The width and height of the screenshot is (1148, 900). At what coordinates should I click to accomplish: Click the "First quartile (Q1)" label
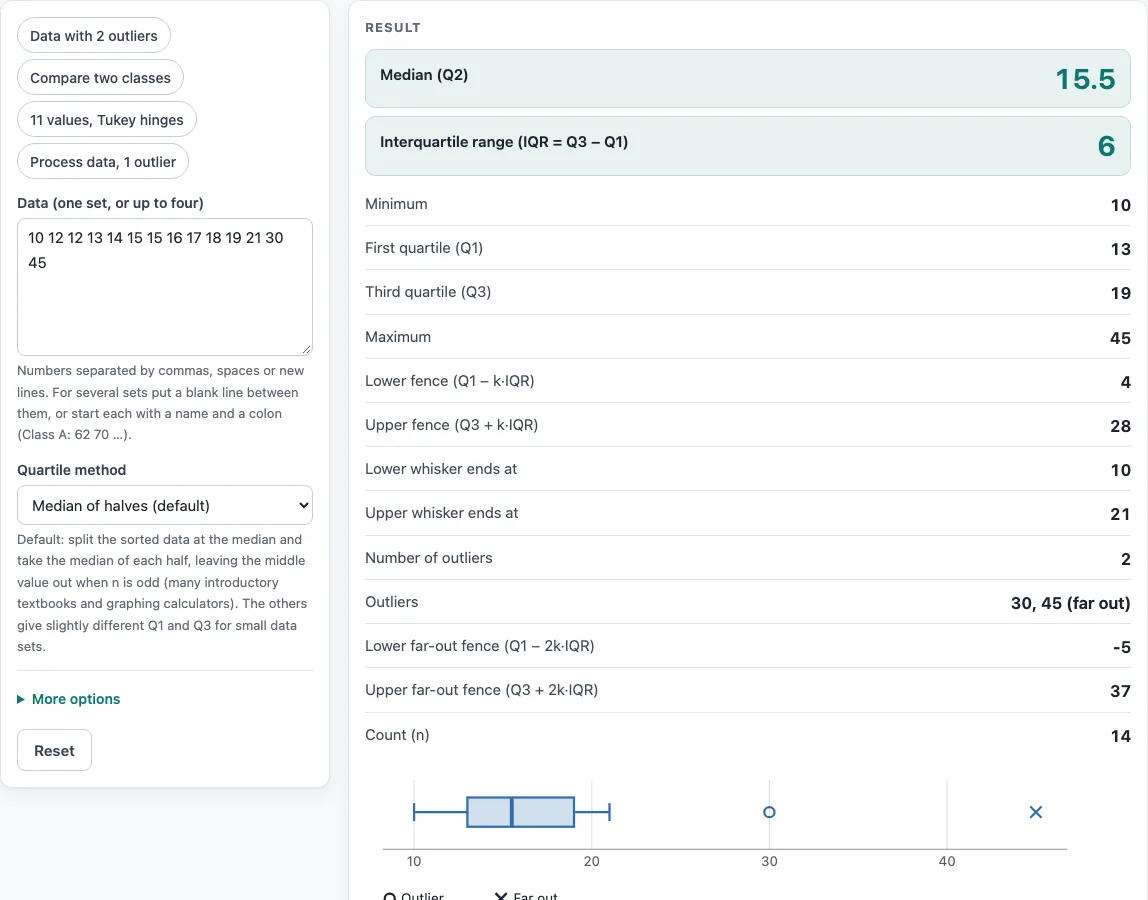click(x=424, y=248)
